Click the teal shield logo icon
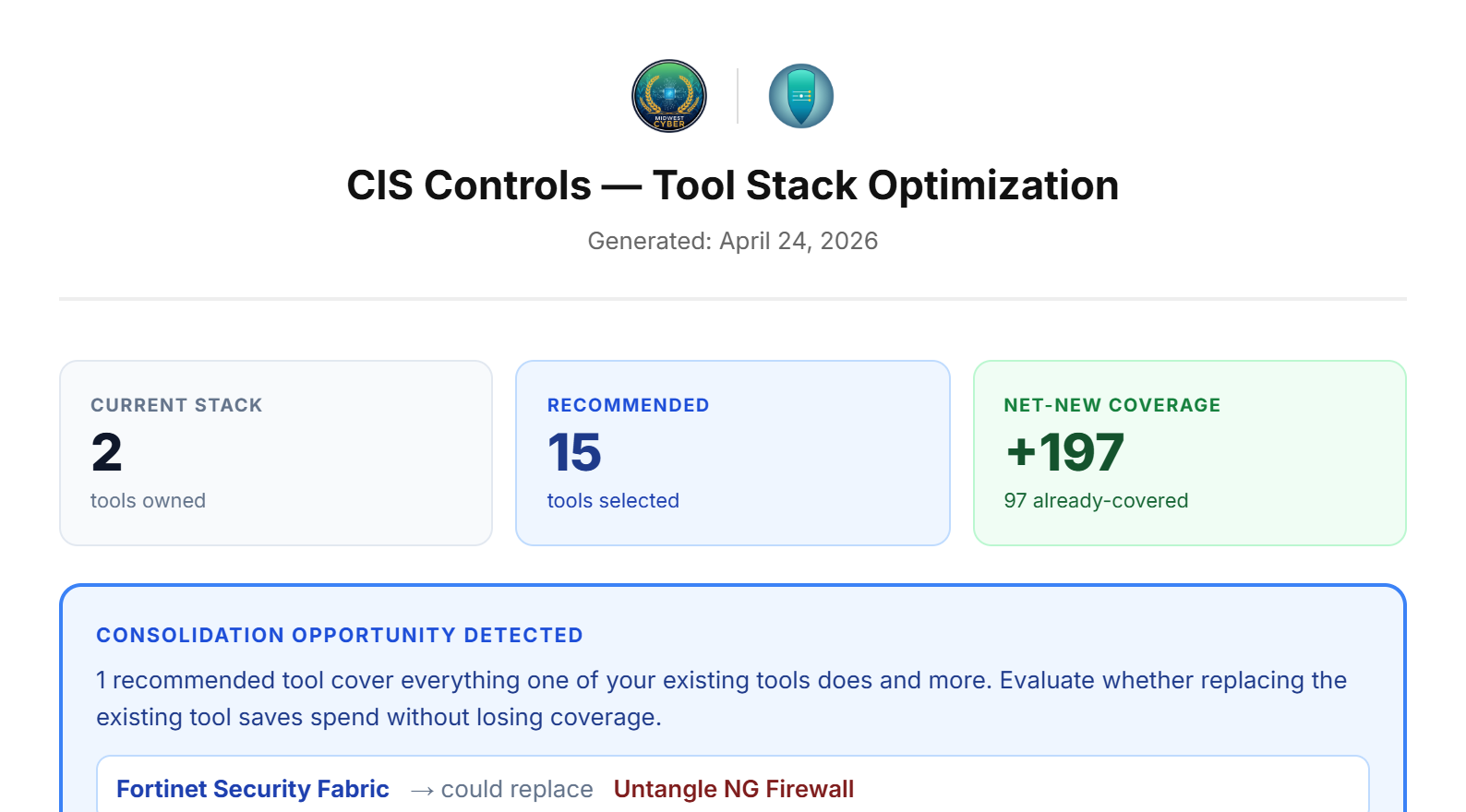 801,96
